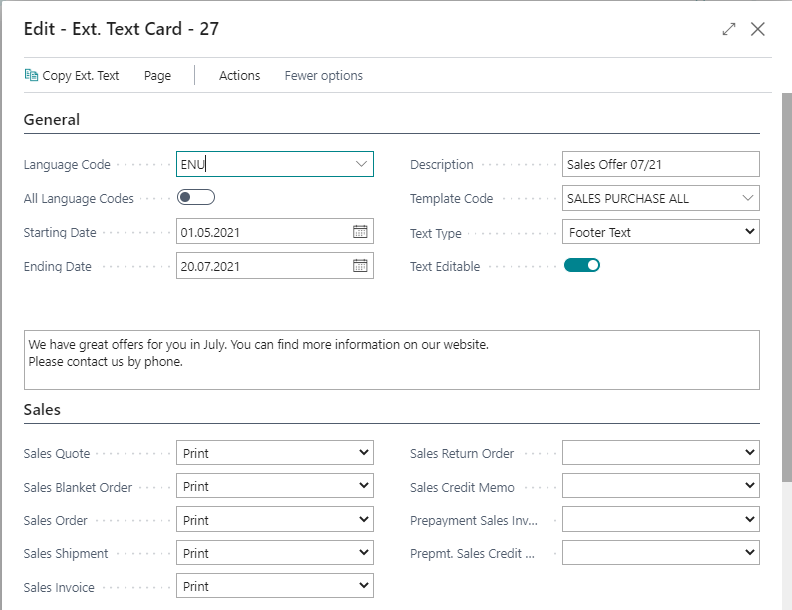Screen dimensions: 792x610
Task: Expand the Language Code dropdown arrow
Action: (x=361, y=164)
